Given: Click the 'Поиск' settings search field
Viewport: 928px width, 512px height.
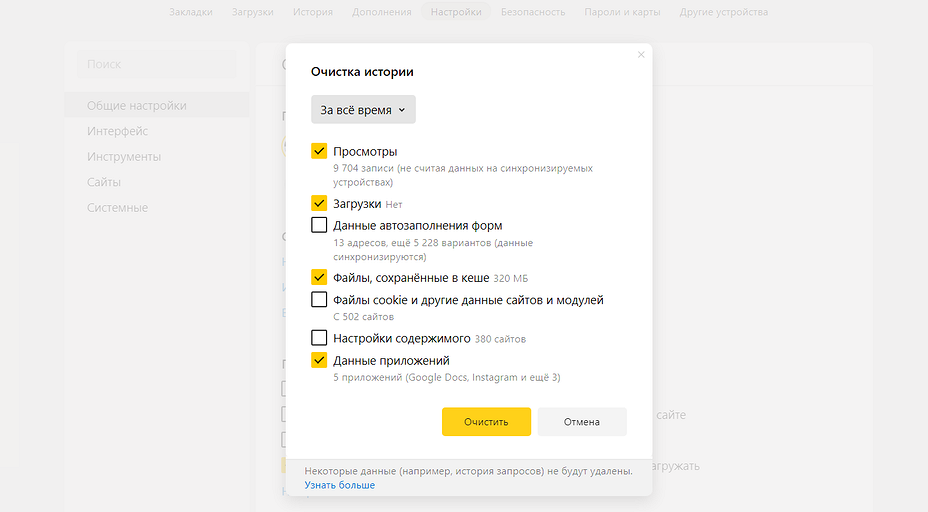Looking at the screenshot, I should [x=157, y=64].
